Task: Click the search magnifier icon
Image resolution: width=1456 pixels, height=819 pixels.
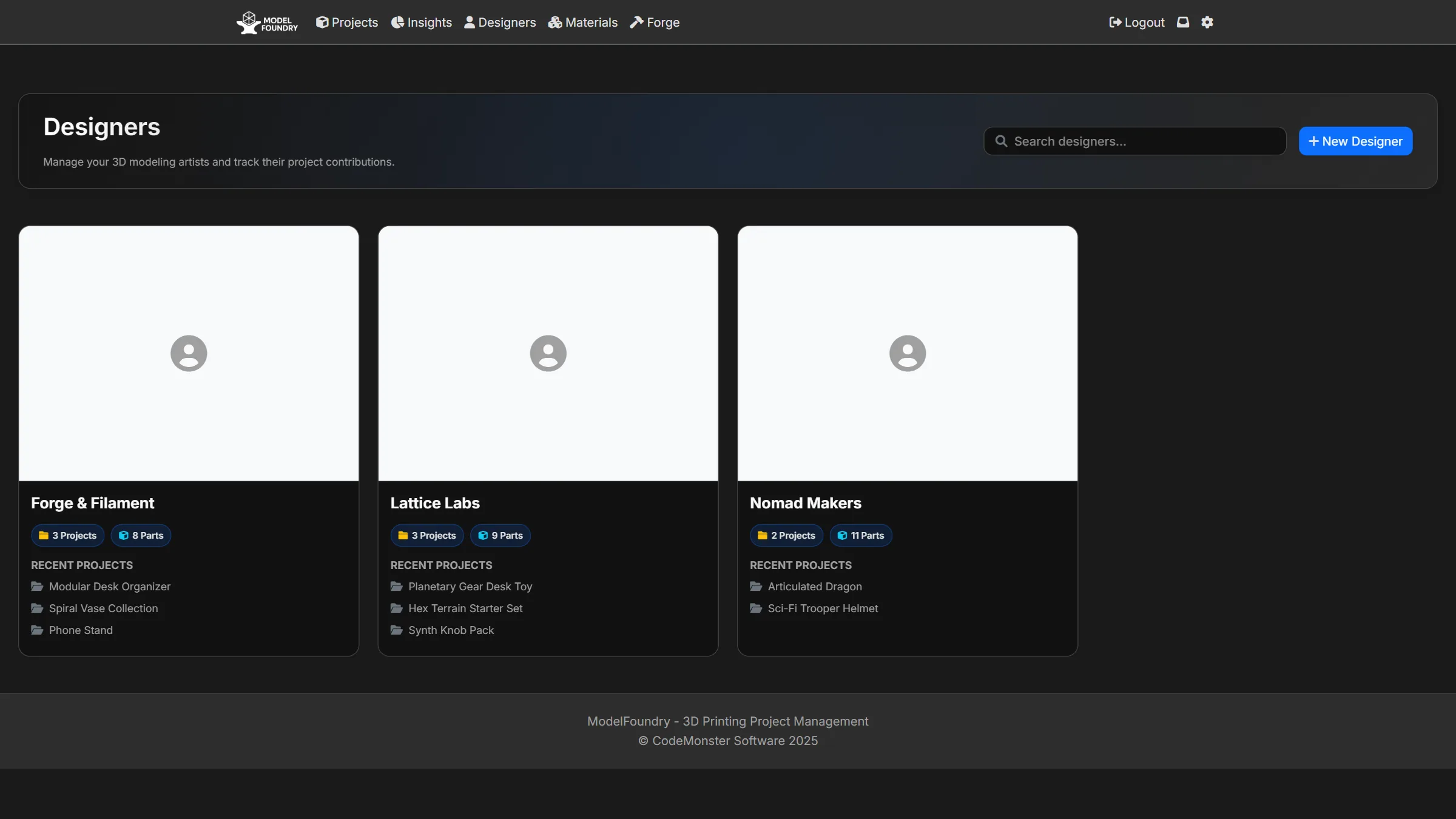Action: tap(1002, 141)
